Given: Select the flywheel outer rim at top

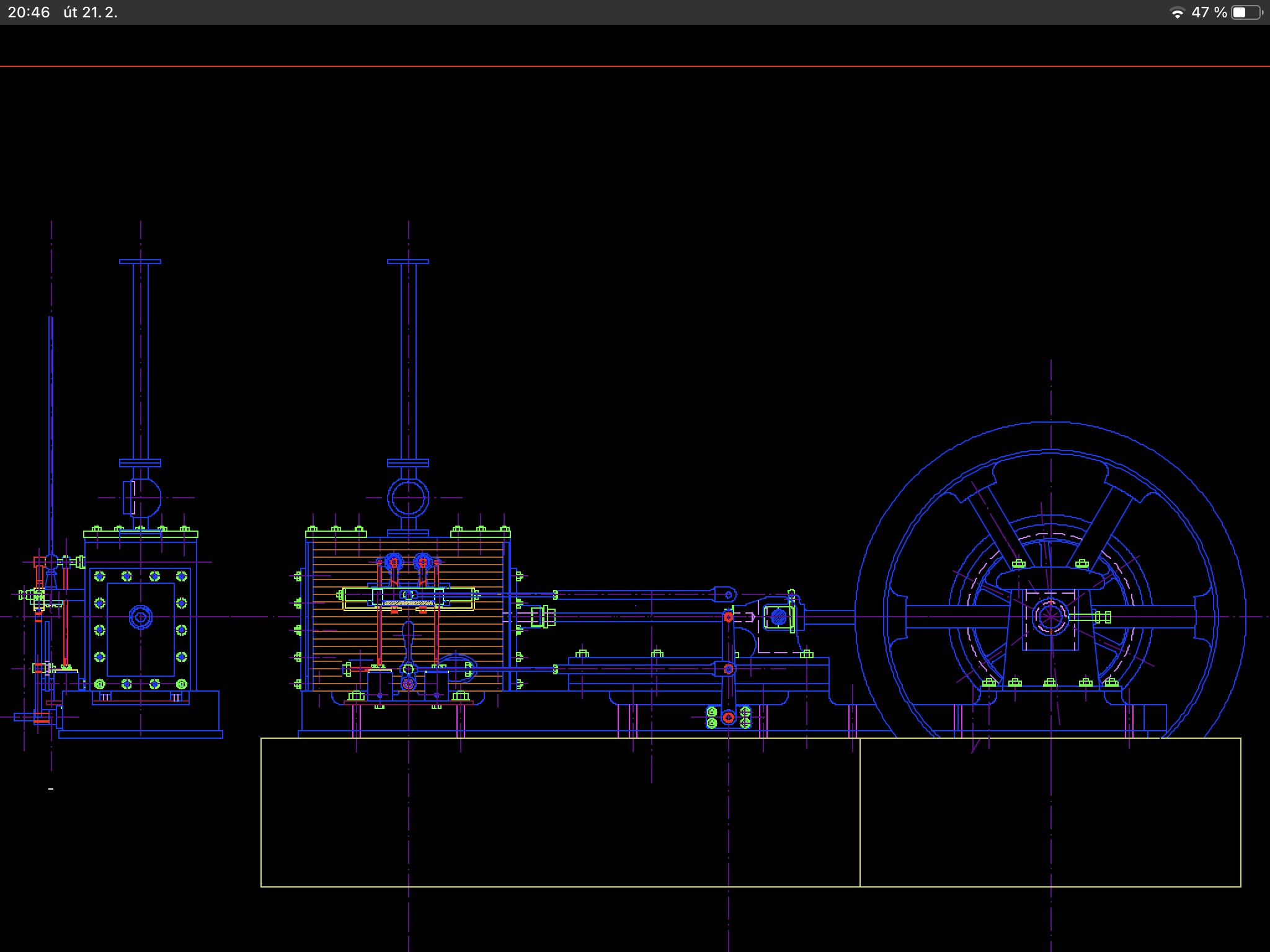Looking at the screenshot, I should (1050, 423).
